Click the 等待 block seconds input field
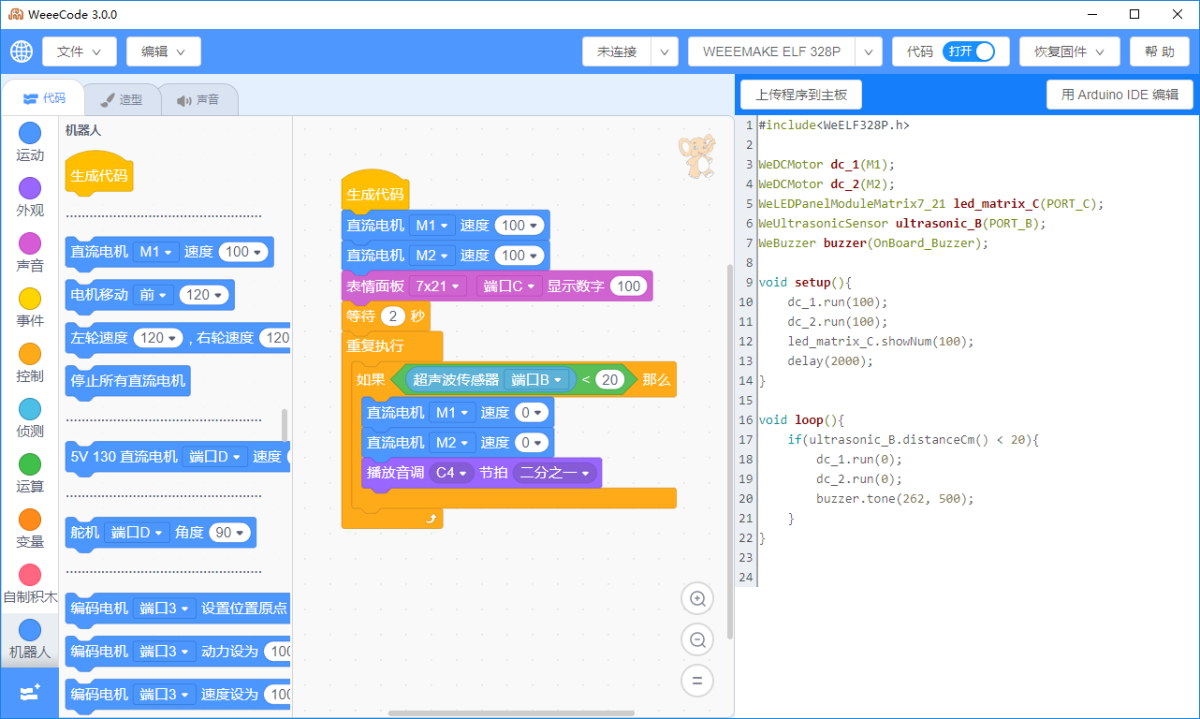 point(392,317)
